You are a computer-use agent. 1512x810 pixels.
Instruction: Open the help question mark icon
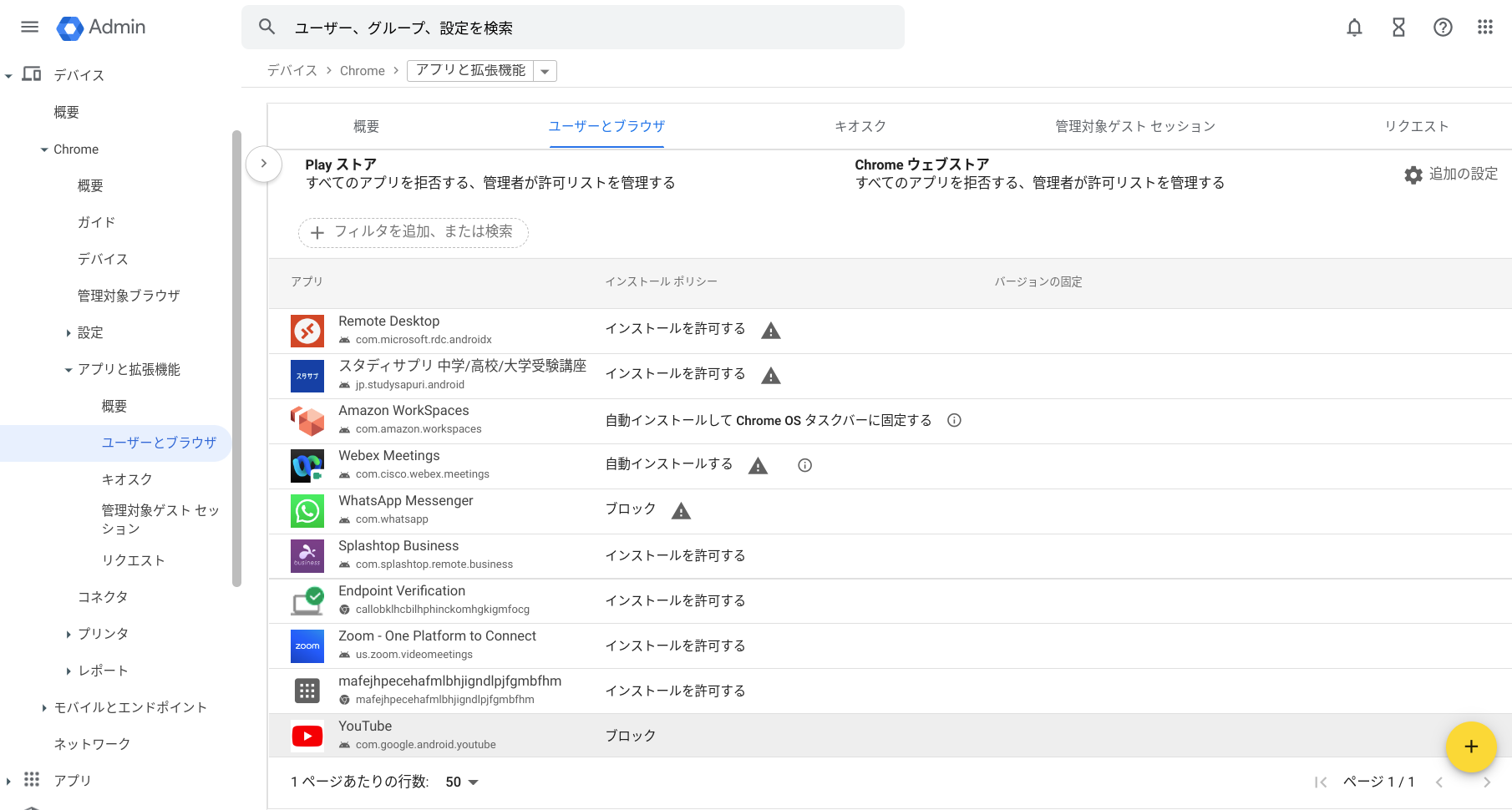point(1443,28)
